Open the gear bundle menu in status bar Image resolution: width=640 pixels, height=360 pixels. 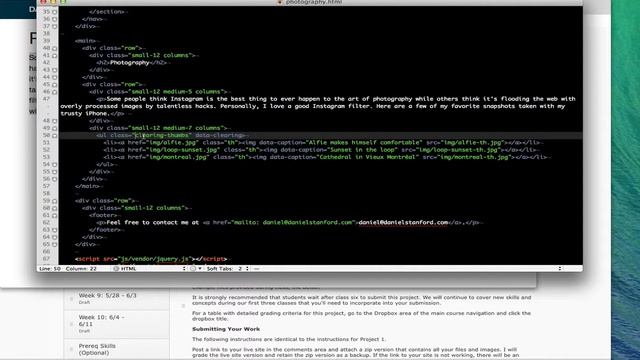(196, 269)
